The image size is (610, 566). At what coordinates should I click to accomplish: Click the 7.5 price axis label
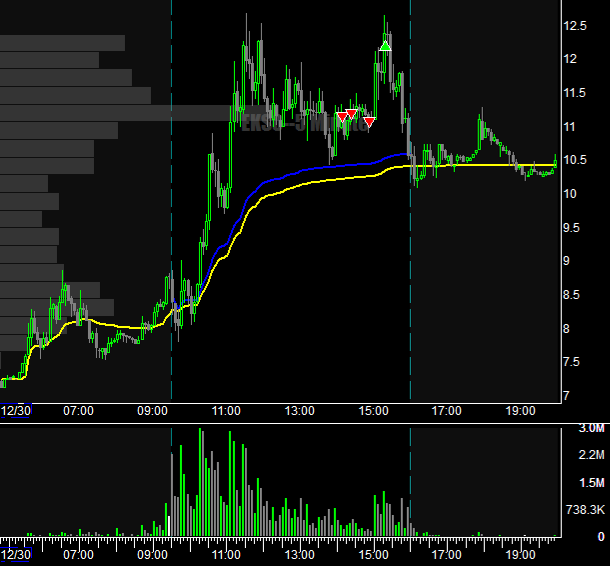571,362
